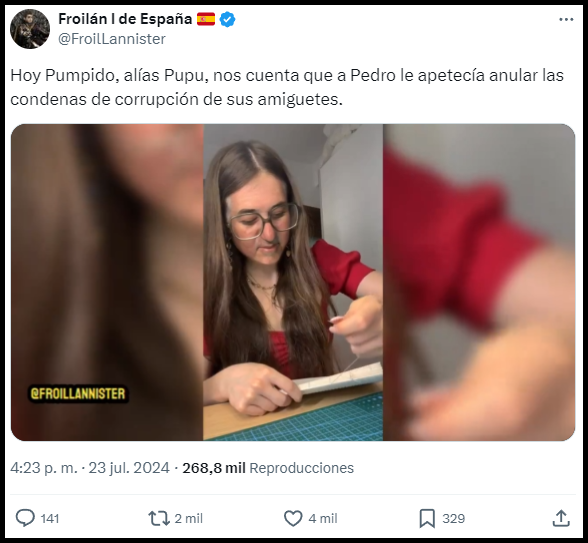The image size is (588, 543).
Task: Click the share upload icon
Action: click(x=561, y=518)
